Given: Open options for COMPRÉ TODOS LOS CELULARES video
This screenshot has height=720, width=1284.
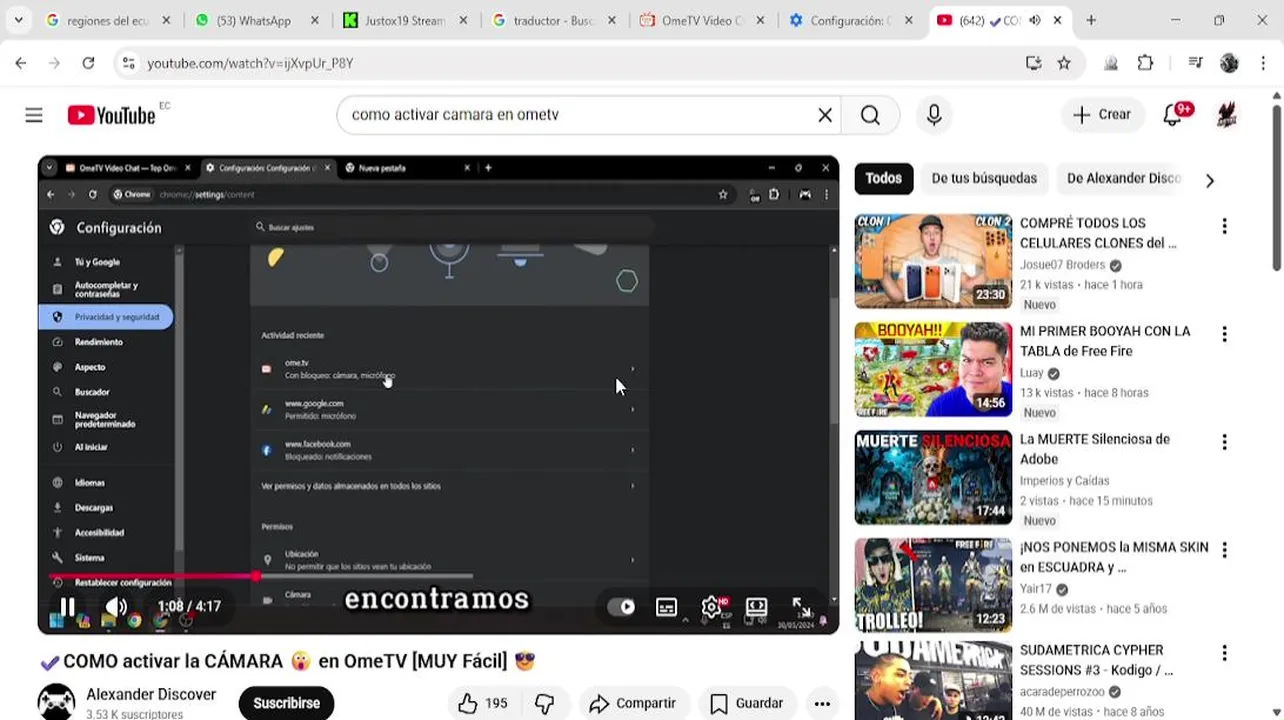Looking at the screenshot, I should pos(1224,226).
